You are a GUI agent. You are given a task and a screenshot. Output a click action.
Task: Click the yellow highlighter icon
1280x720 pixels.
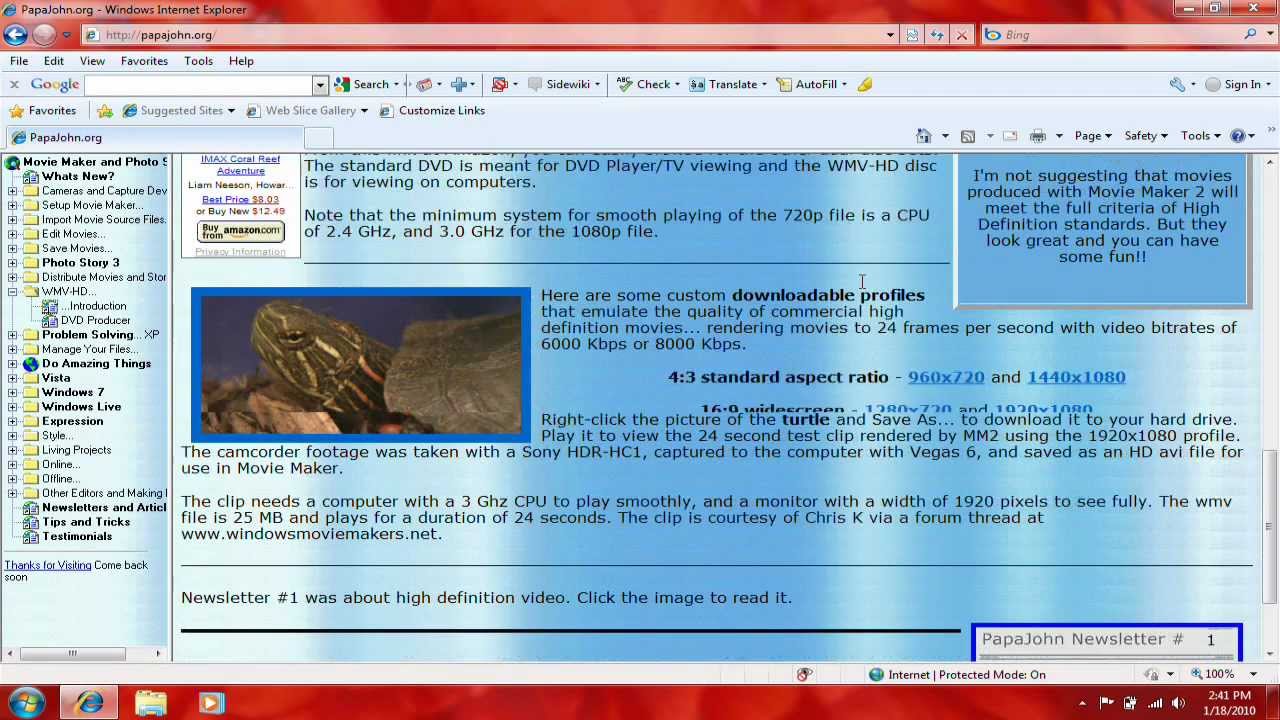865,84
